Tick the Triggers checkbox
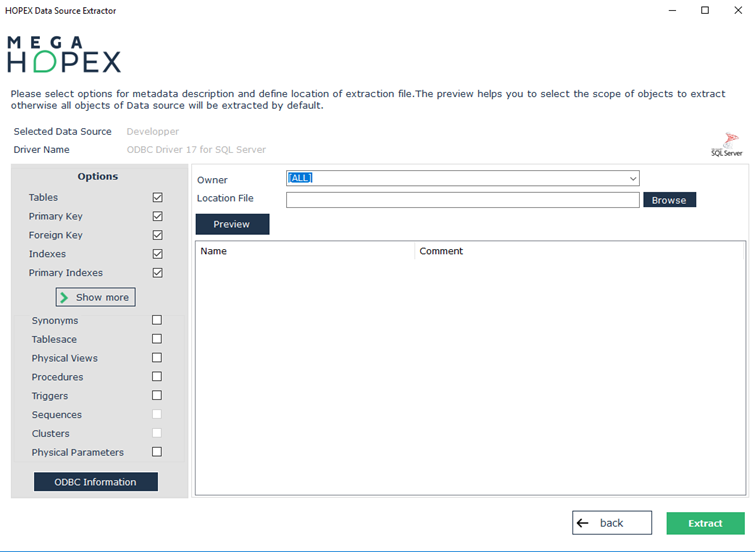The height and width of the screenshot is (552, 755). [x=157, y=396]
